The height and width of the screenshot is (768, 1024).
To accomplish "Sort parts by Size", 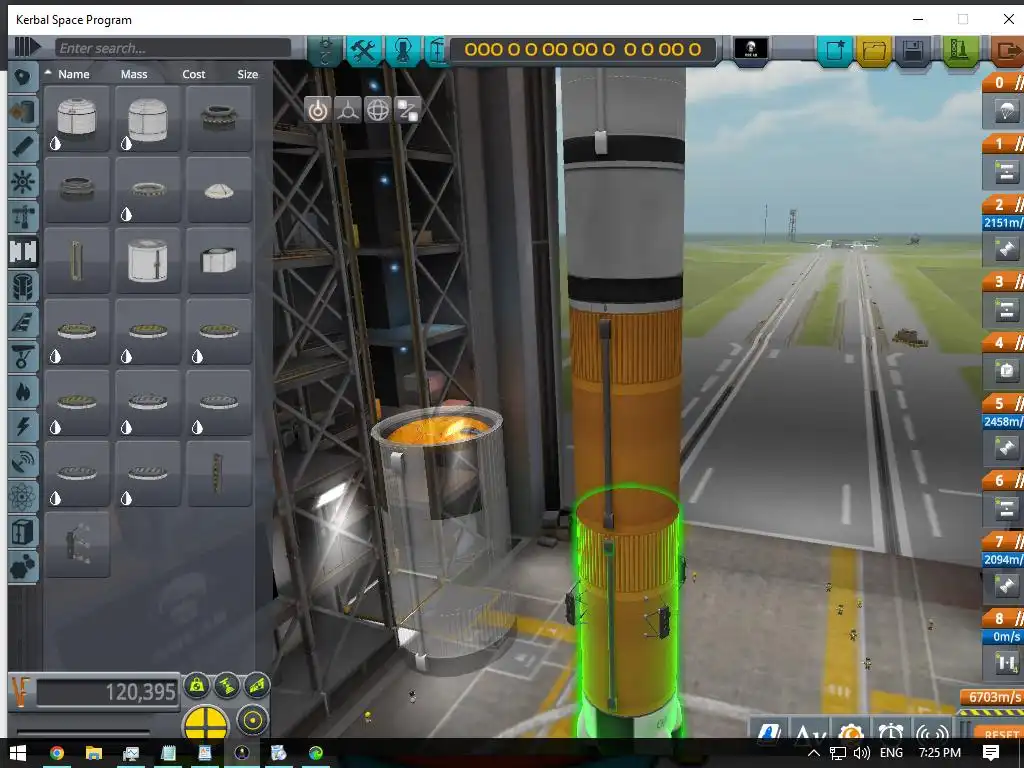I will [x=248, y=74].
